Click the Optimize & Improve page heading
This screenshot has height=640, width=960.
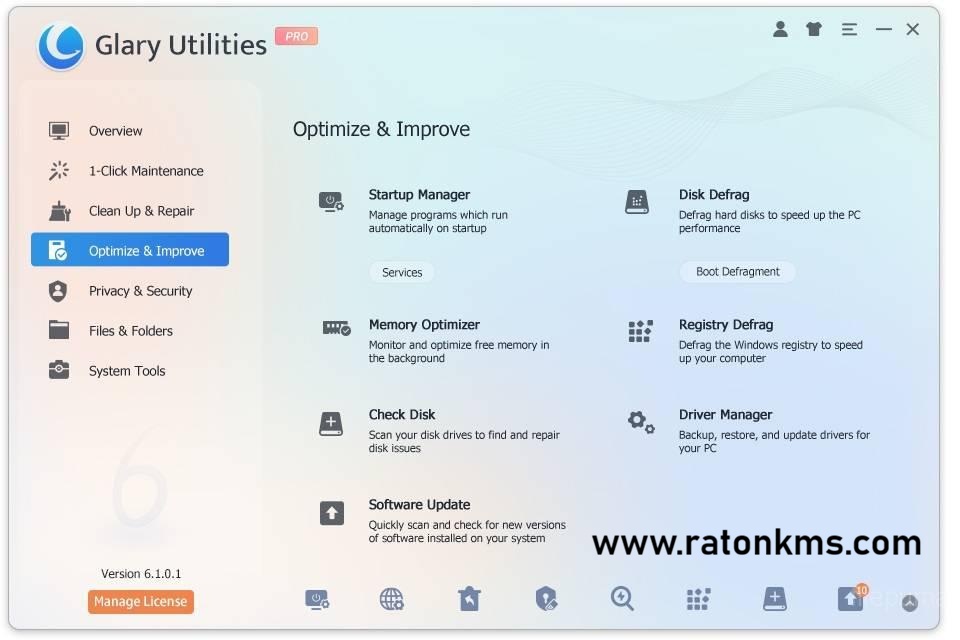(381, 129)
